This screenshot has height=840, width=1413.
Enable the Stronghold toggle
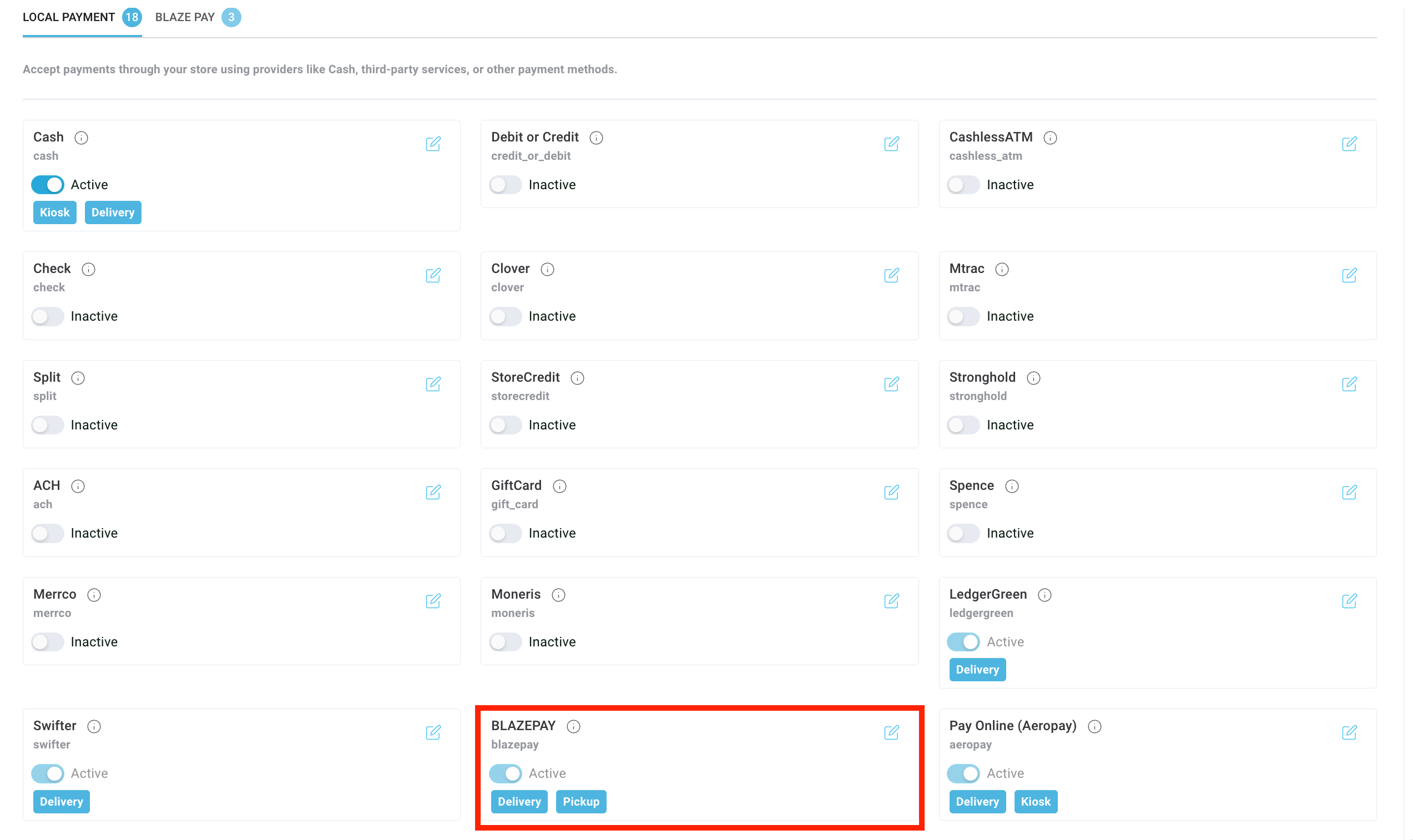point(963,424)
